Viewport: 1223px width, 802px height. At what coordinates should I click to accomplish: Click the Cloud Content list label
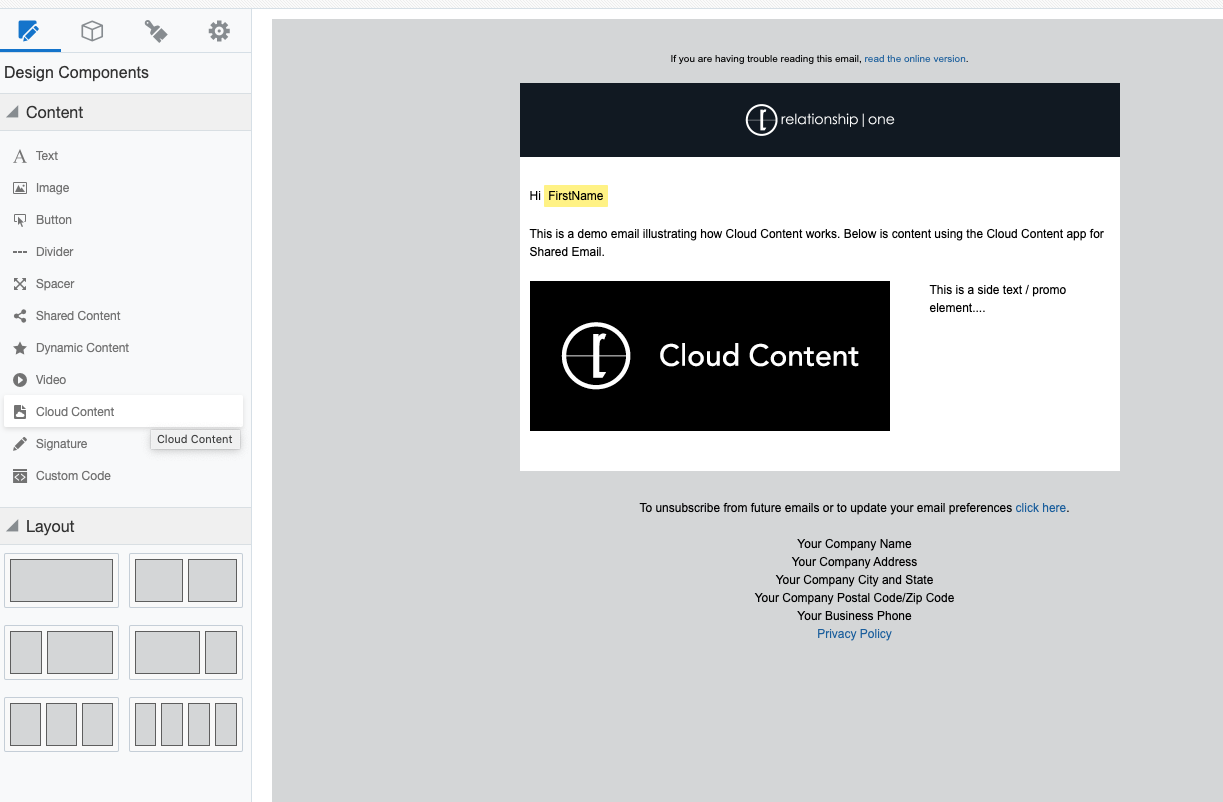(75, 412)
